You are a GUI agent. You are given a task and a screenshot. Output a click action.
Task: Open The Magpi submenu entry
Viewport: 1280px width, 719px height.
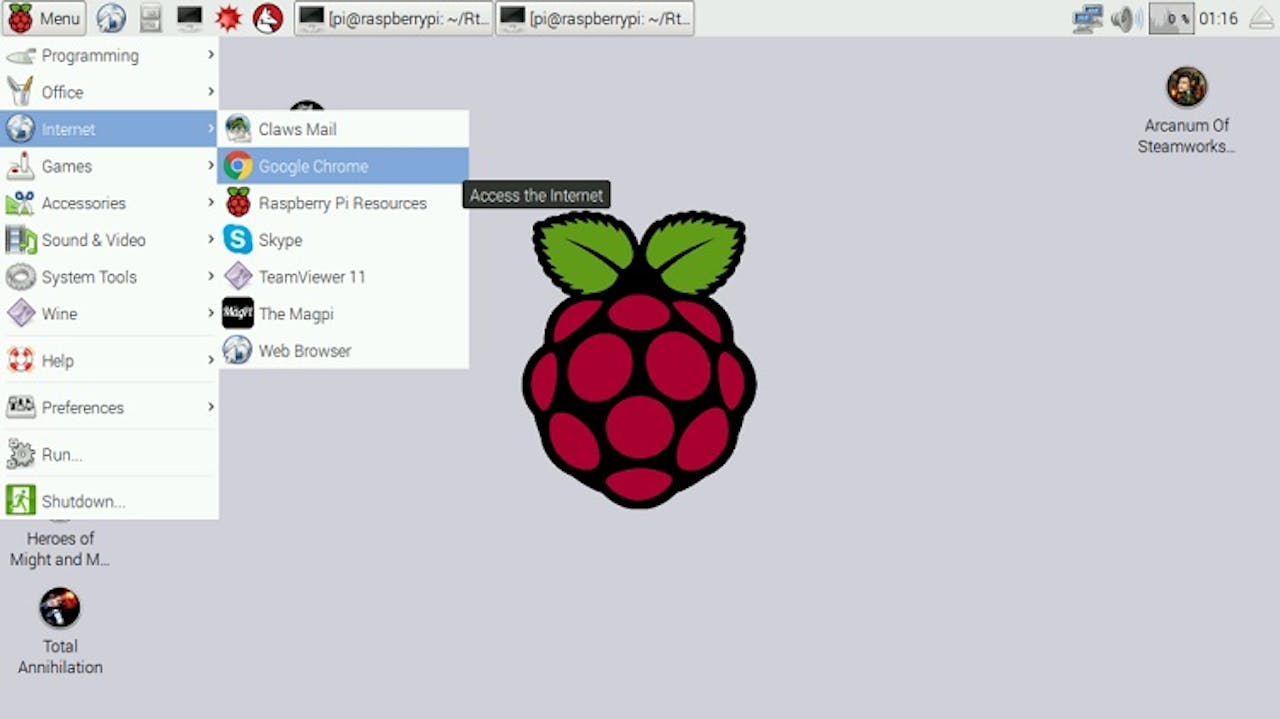(343, 314)
